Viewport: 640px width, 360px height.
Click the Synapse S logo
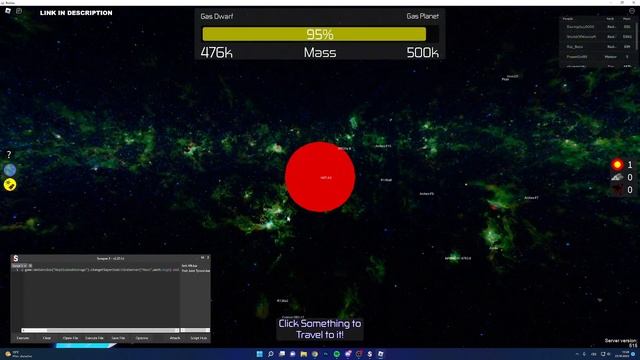(x=16, y=258)
